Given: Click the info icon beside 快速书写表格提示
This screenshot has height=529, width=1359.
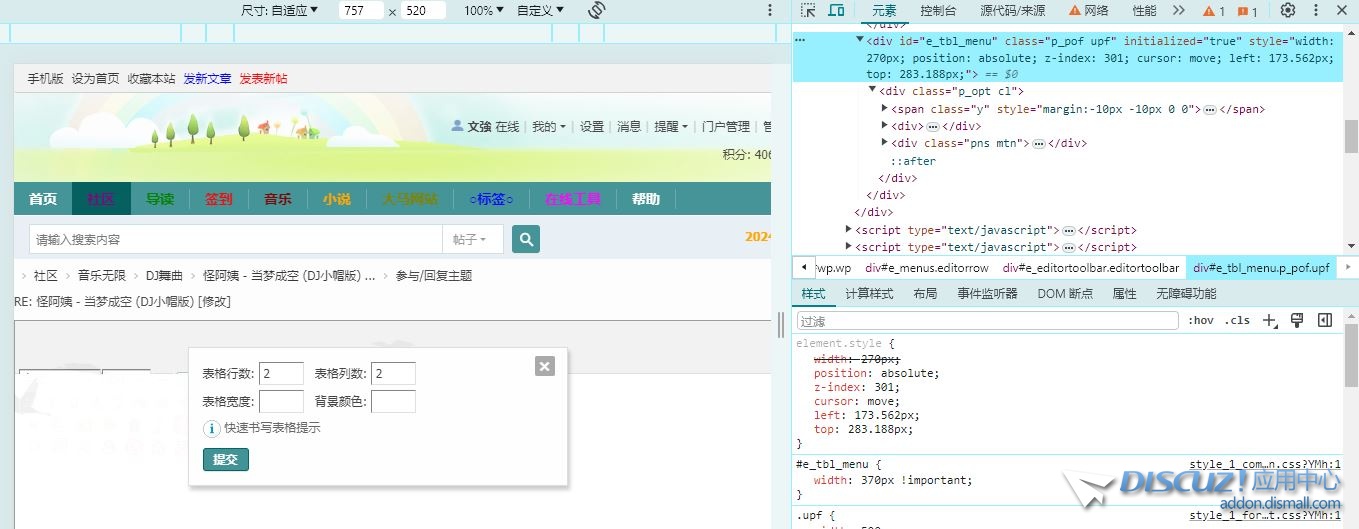Looking at the screenshot, I should [x=211, y=428].
